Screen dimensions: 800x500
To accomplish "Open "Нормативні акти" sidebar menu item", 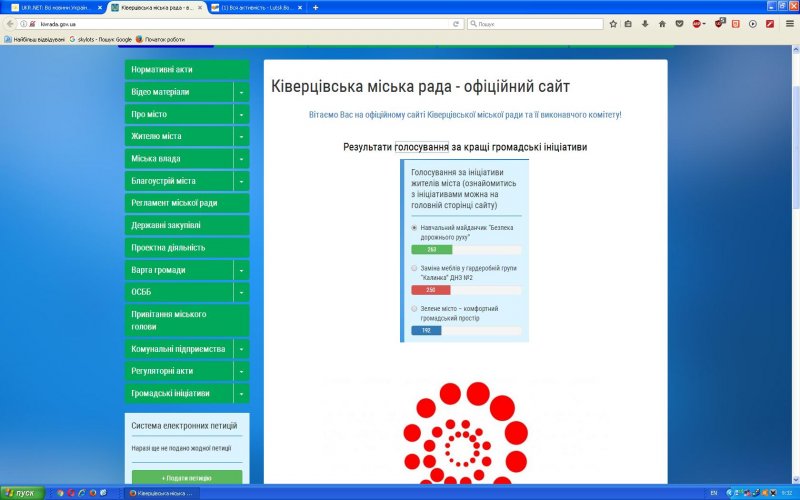I will pos(186,70).
